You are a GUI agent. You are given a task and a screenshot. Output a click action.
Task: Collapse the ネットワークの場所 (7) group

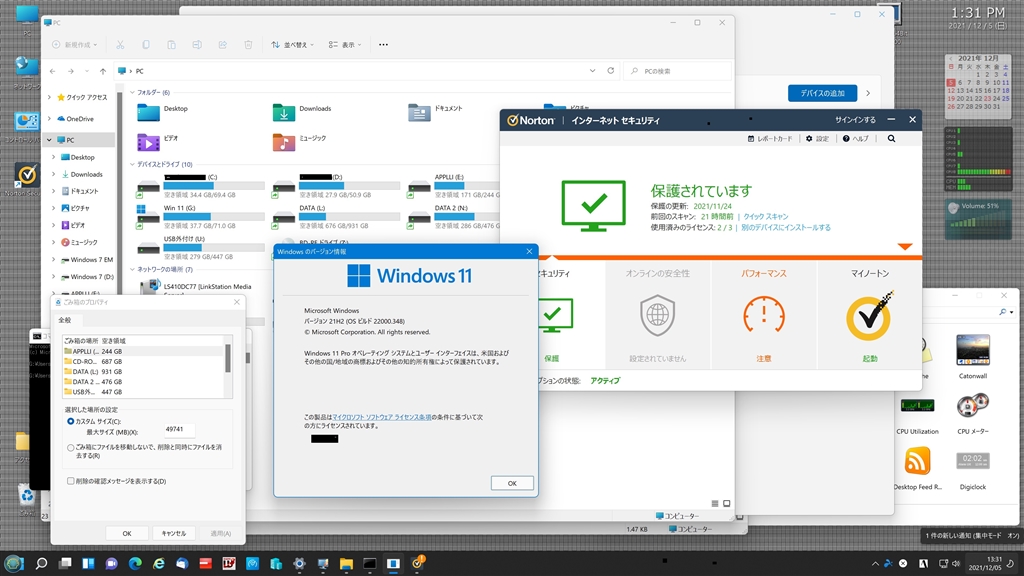pos(133,269)
